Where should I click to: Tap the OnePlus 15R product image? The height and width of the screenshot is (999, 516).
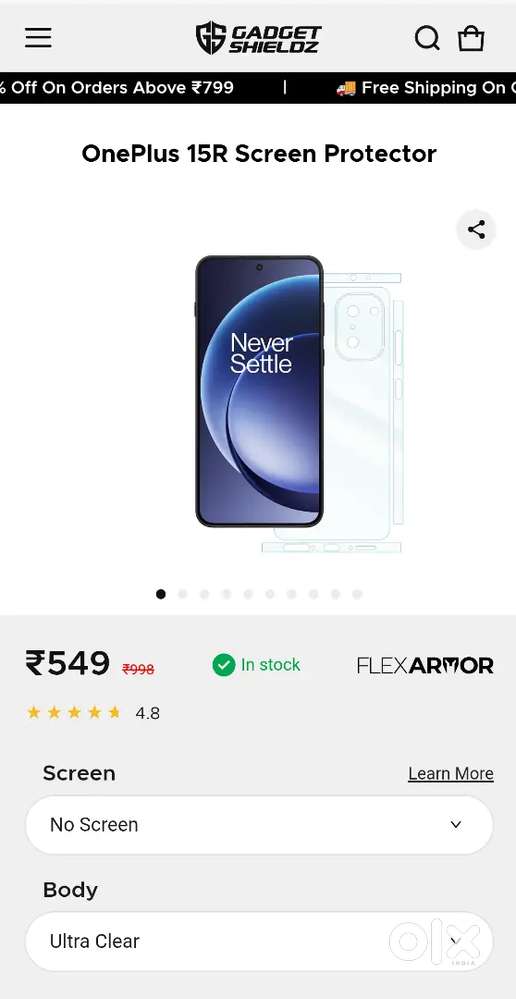[x=298, y=403]
